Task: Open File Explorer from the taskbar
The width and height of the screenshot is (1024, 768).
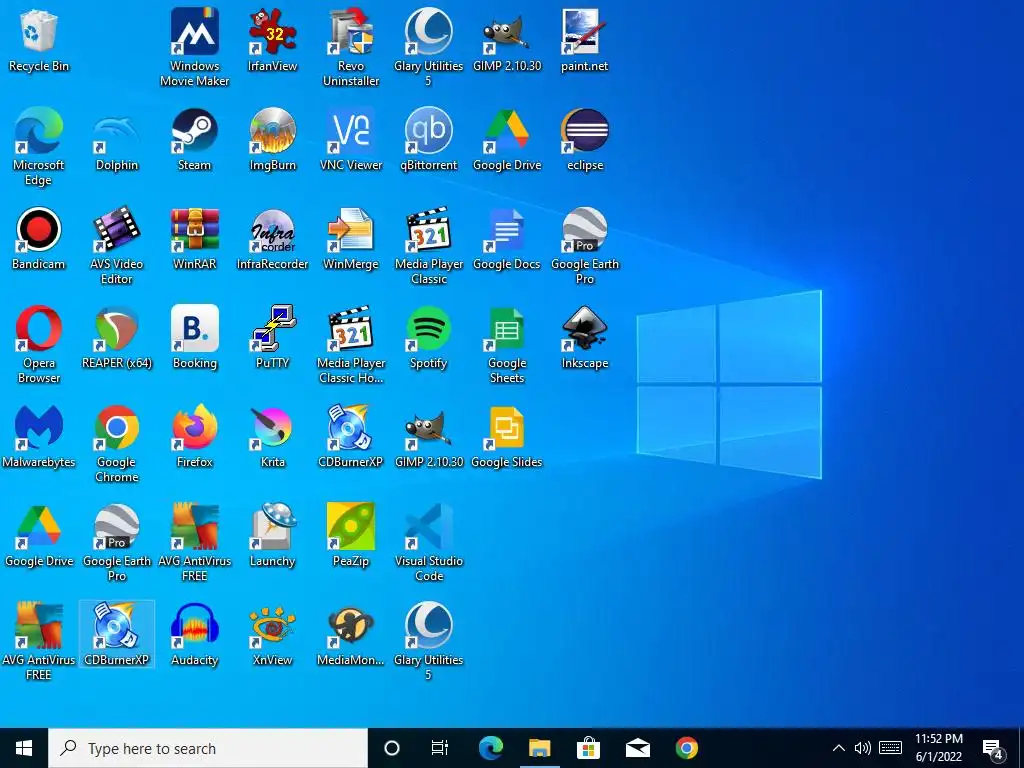Action: point(539,748)
